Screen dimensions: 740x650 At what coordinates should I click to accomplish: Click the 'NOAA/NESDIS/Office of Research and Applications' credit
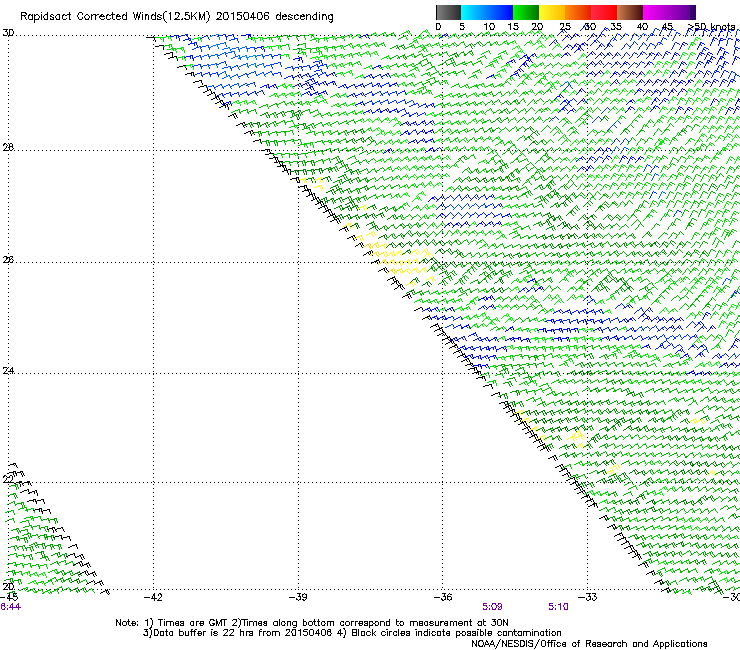(x=589, y=644)
